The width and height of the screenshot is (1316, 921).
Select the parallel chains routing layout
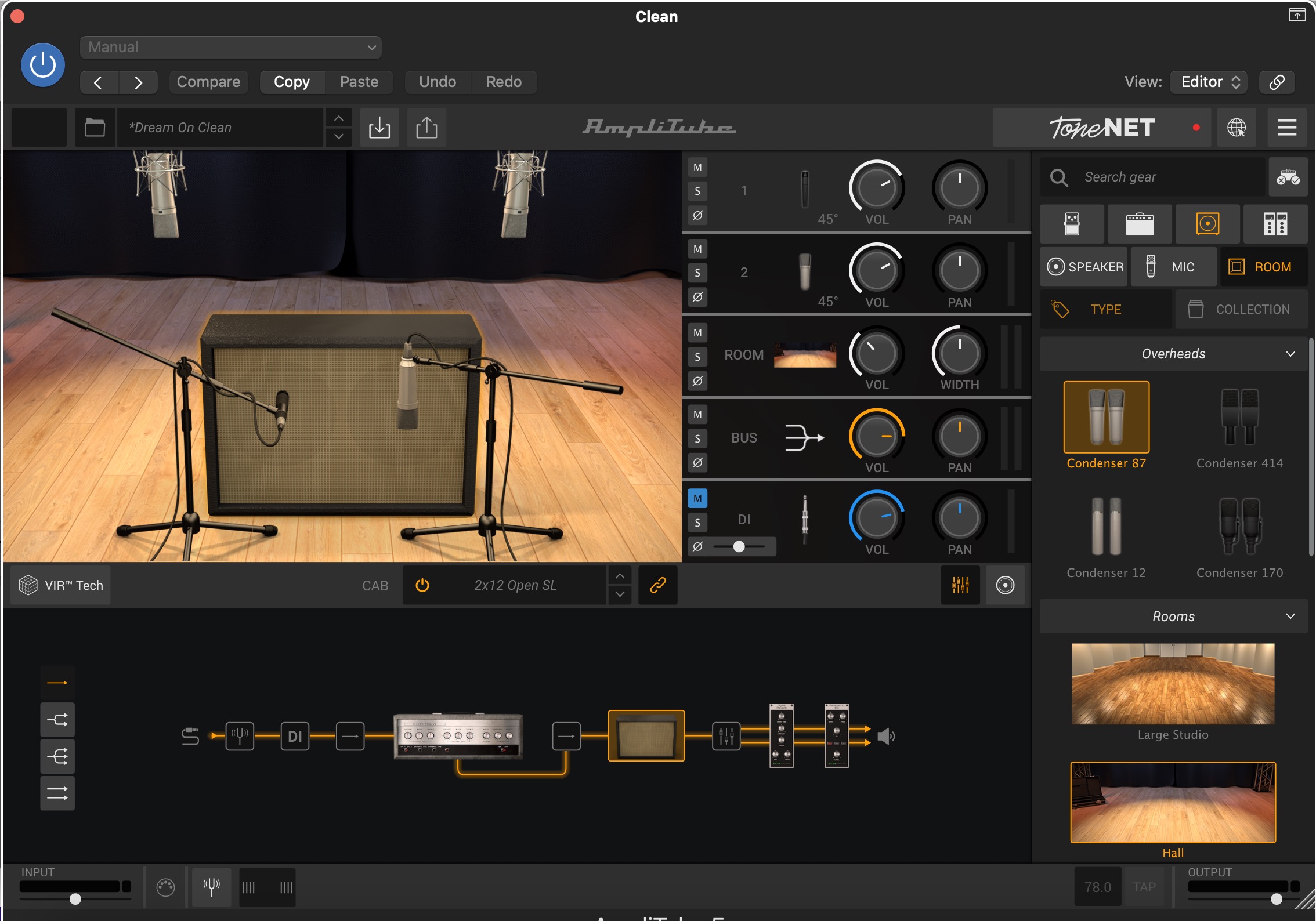coord(57,793)
